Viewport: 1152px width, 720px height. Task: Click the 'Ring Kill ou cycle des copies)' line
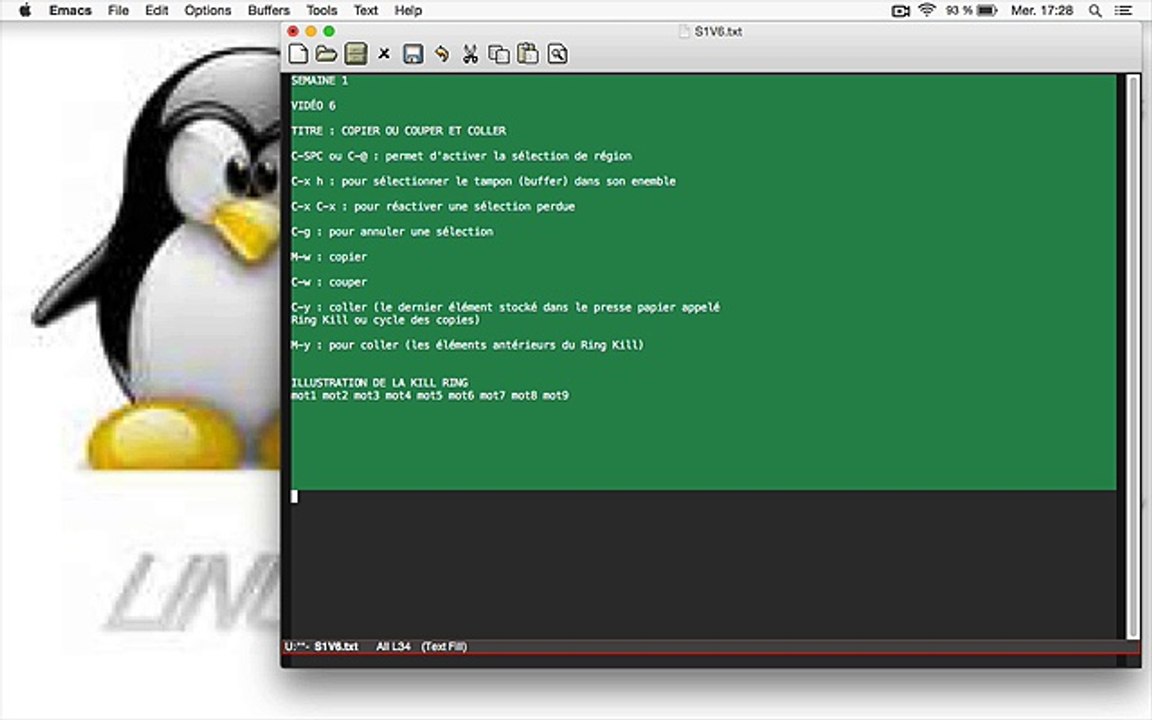tap(386, 320)
